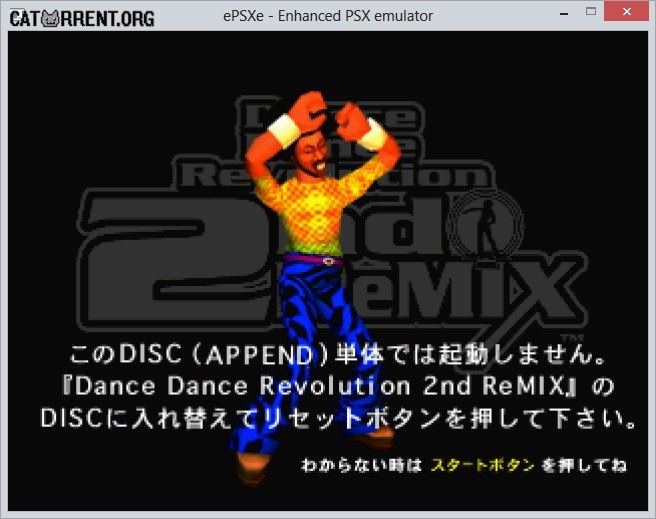Click the 'このDISC (APPEND)' message line
656x519 pixels.
338,355
